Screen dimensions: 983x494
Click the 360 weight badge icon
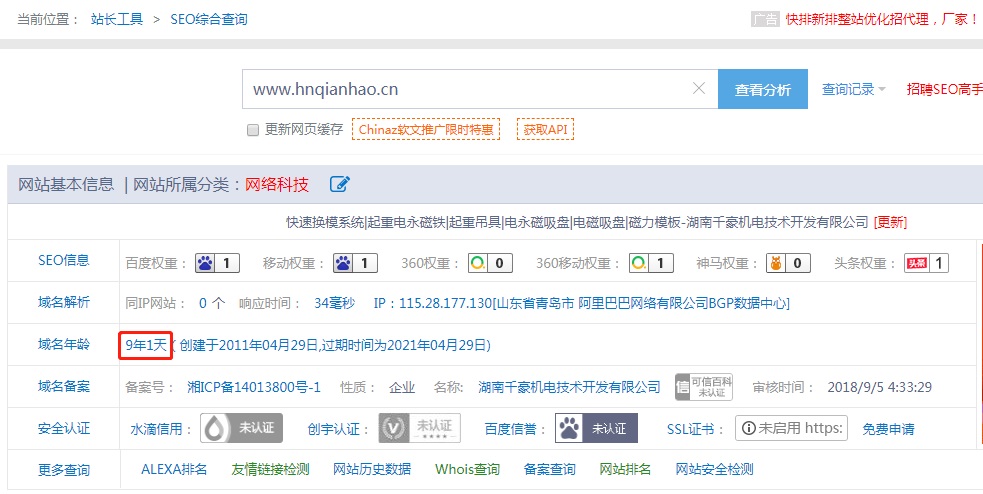[x=490, y=264]
